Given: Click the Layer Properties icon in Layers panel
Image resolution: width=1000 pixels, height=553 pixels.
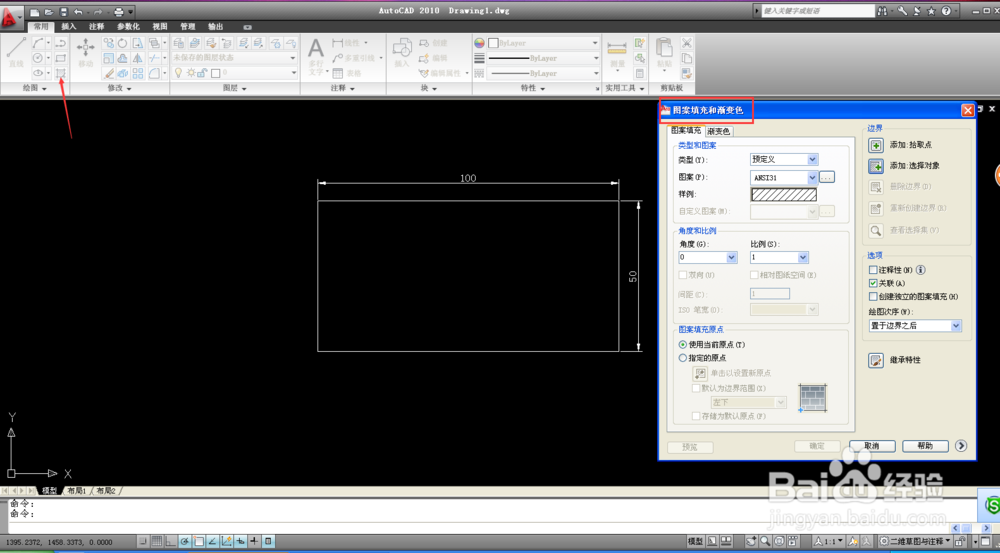Looking at the screenshot, I should point(179,43).
